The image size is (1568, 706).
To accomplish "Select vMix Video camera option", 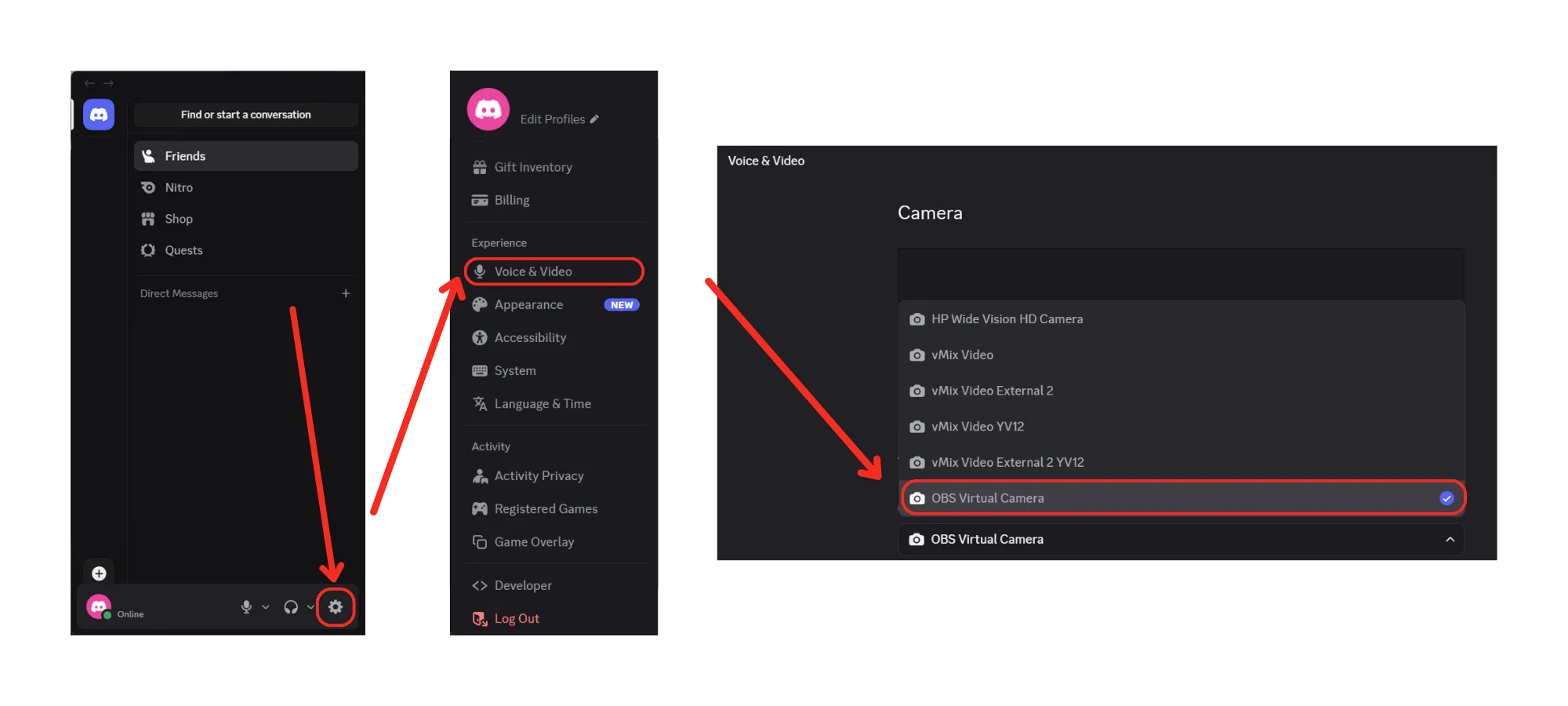I will [1181, 355].
